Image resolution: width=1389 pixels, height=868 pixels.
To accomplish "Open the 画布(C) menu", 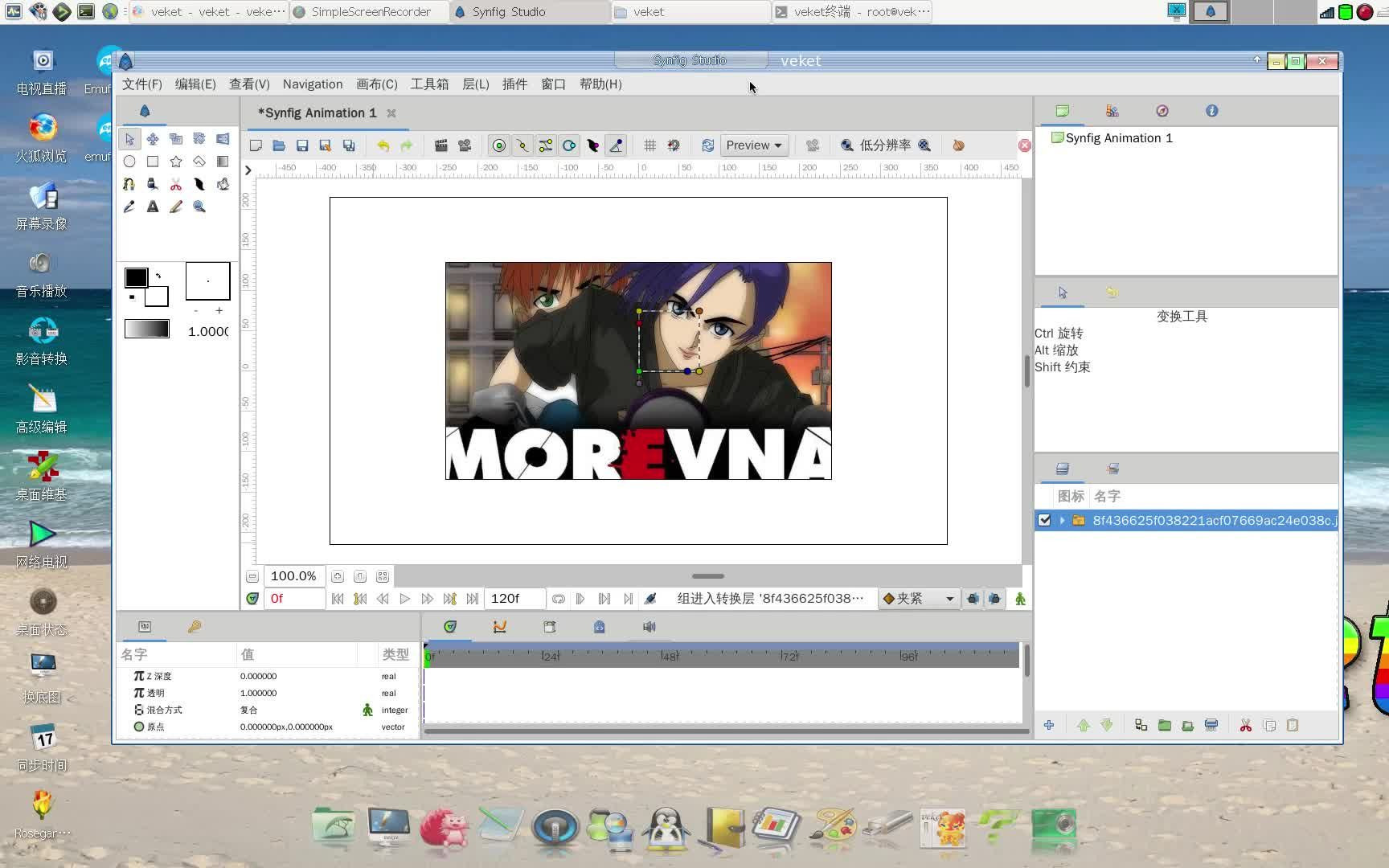I will click(377, 84).
